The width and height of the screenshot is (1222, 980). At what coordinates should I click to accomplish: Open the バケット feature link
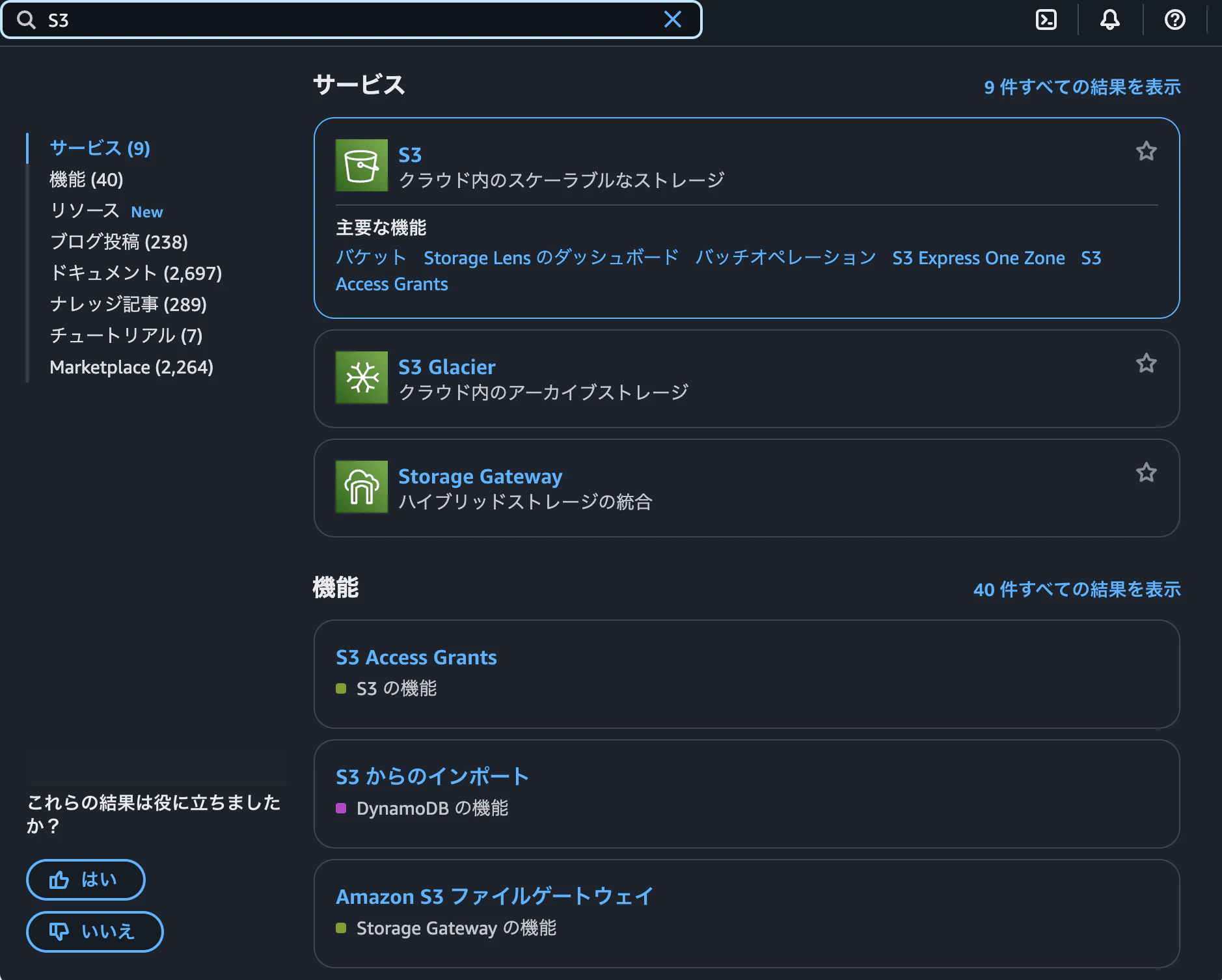pyautogui.click(x=372, y=258)
